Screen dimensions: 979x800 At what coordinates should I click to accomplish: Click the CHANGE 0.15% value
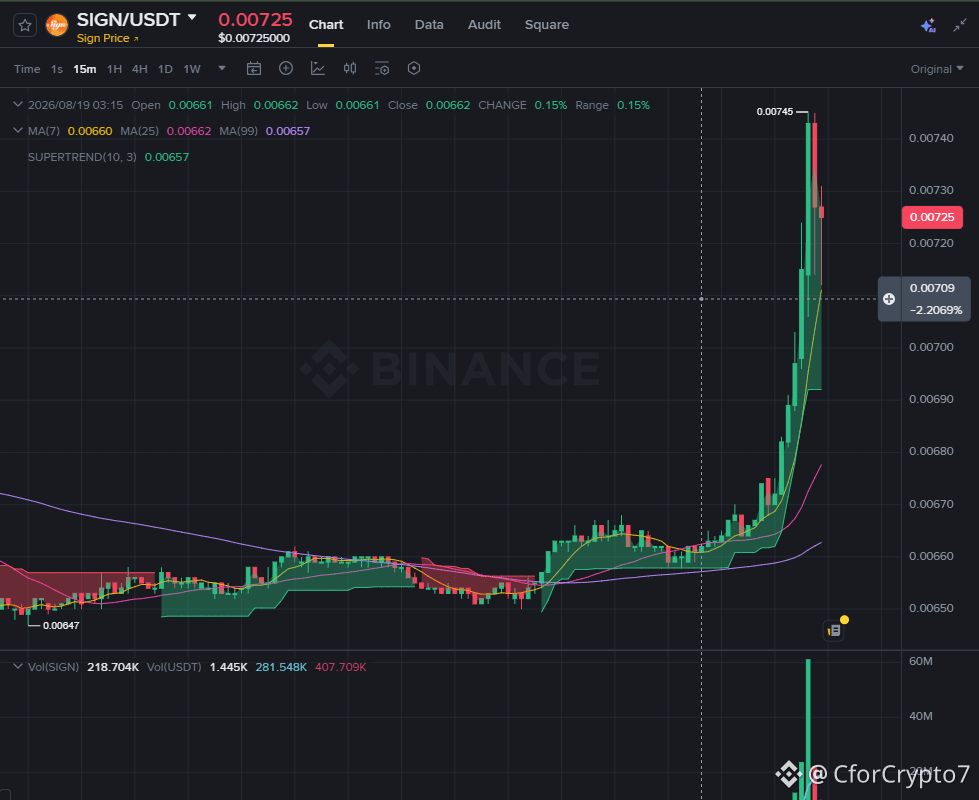(x=551, y=105)
